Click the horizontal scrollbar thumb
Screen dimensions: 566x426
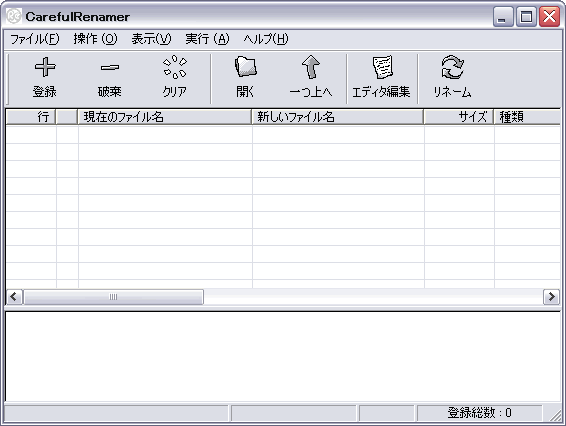tap(113, 297)
